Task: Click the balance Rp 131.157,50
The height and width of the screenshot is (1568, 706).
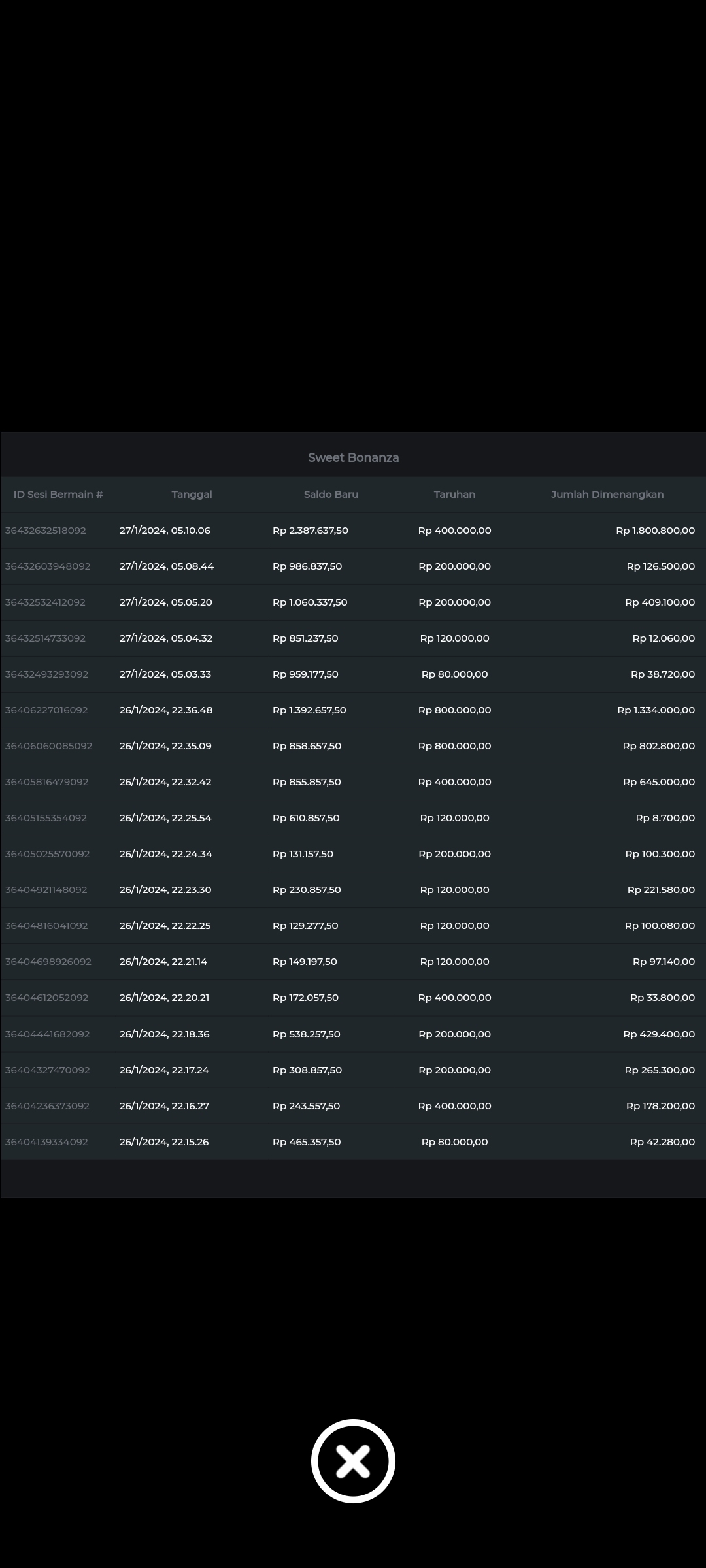Action: click(x=303, y=854)
